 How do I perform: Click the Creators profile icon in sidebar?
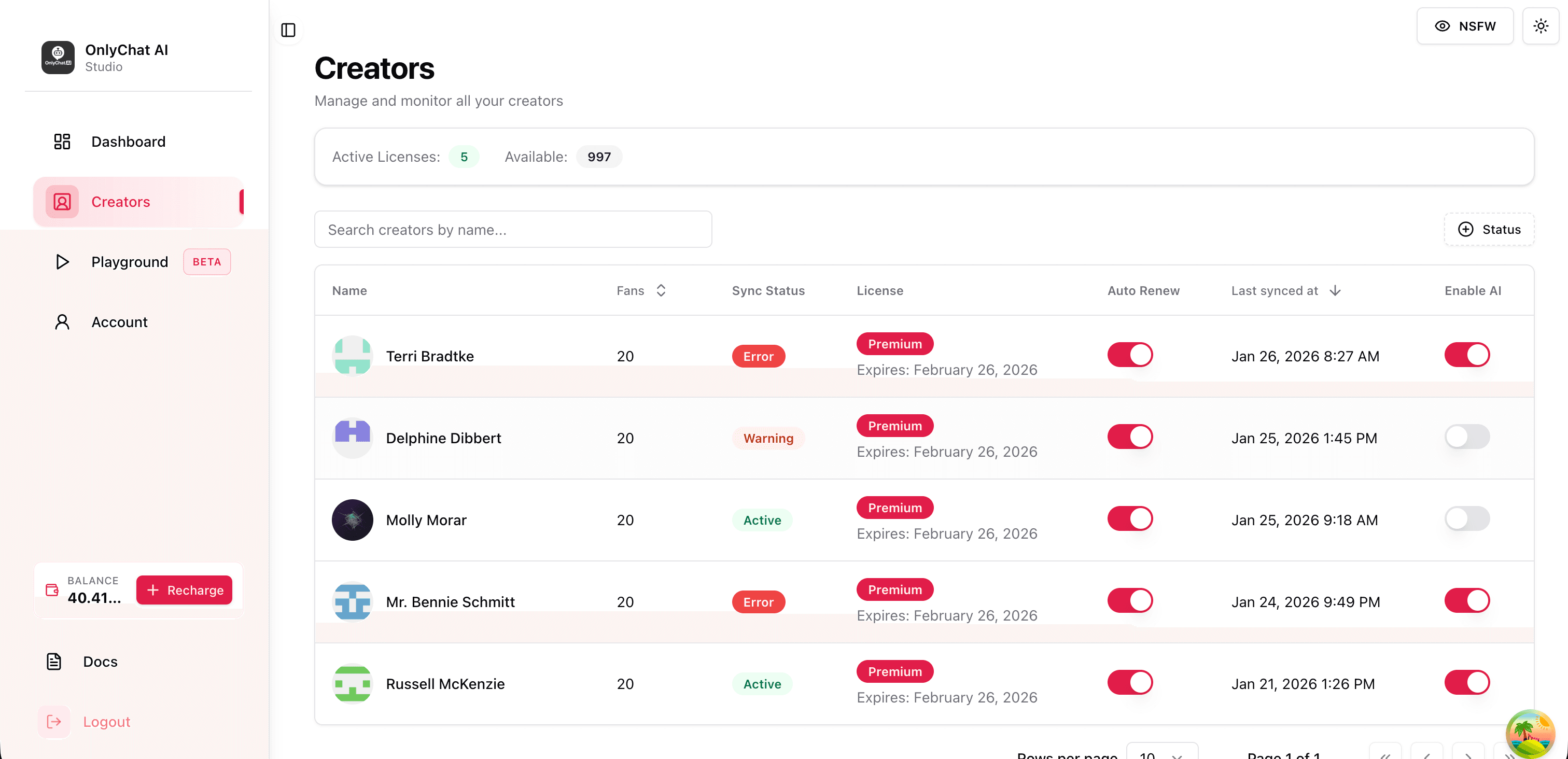pos(62,202)
